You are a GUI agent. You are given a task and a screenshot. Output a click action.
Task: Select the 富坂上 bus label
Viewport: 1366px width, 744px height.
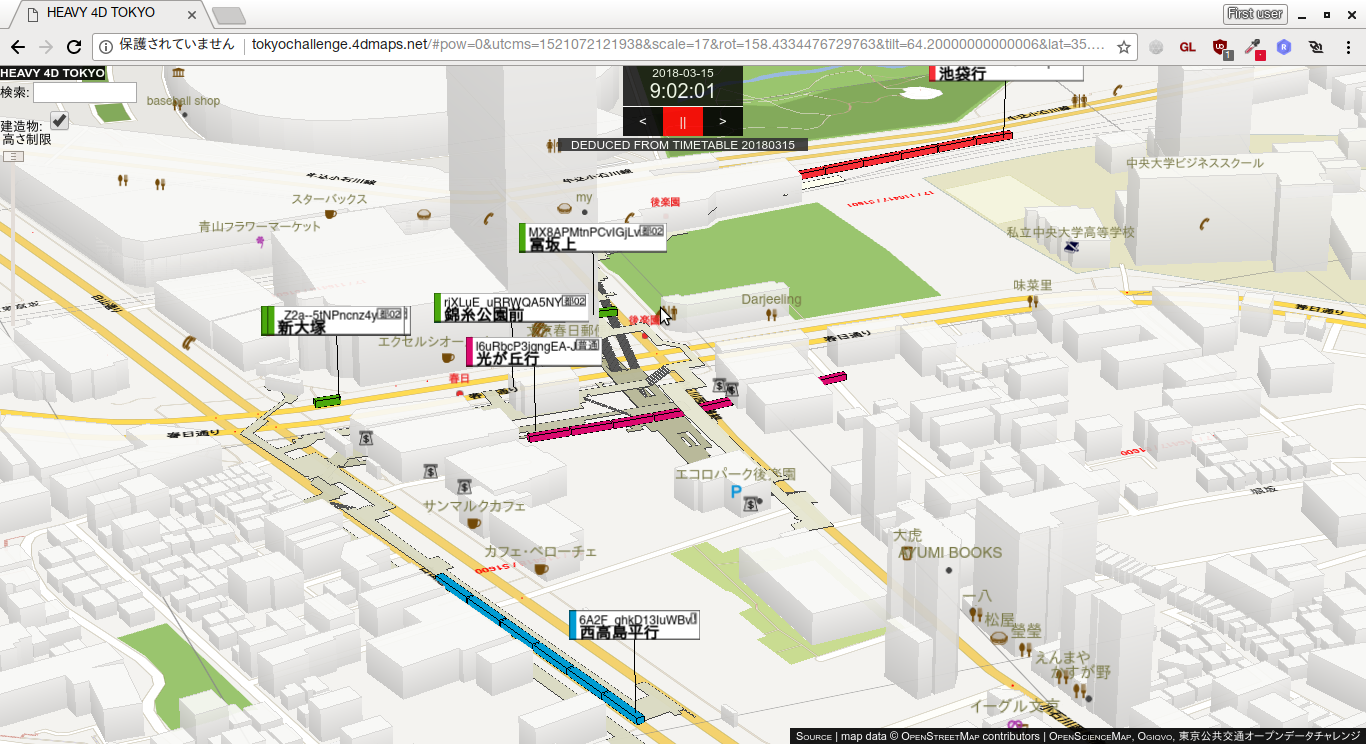[x=592, y=238]
